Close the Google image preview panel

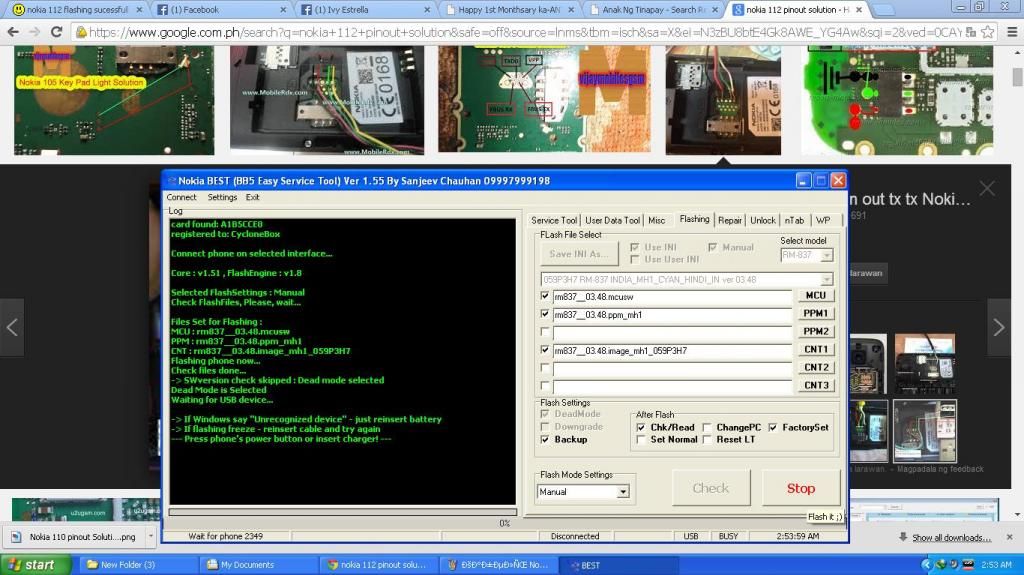click(987, 188)
